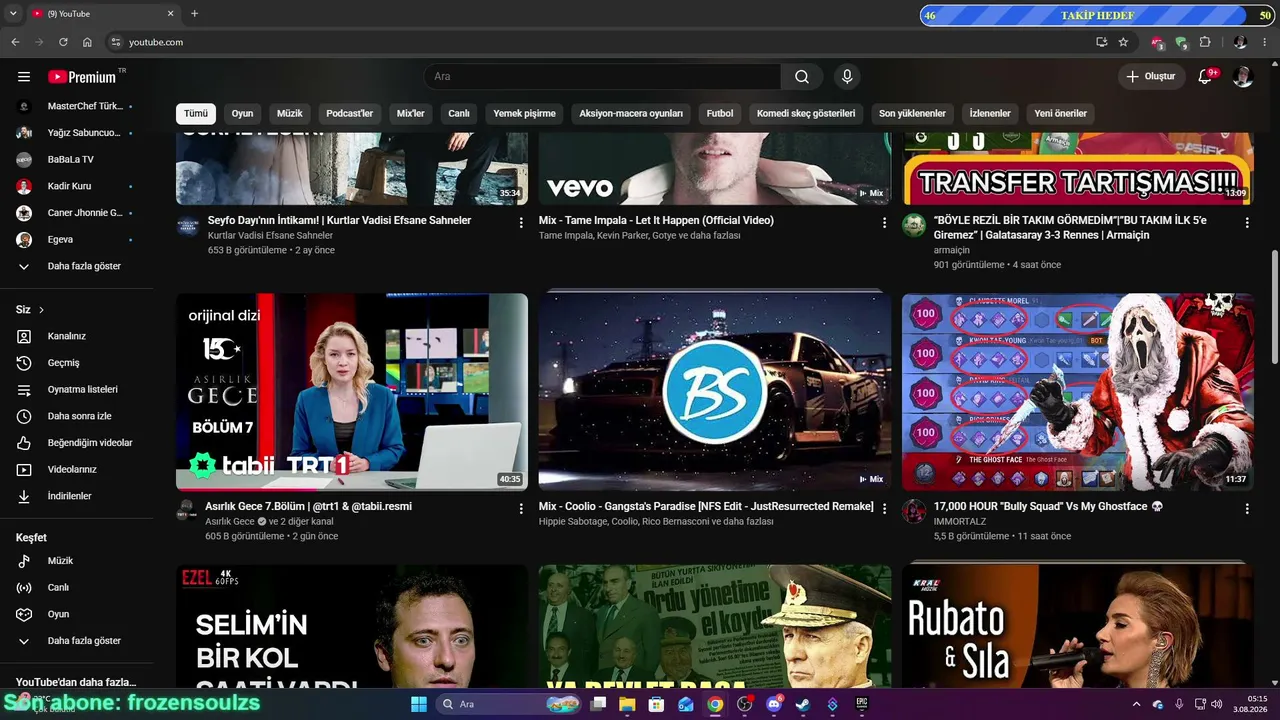The image size is (1280, 720).
Task: Play the BS Gangsta's Paradise mix thumbnail
Action: [715, 392]
